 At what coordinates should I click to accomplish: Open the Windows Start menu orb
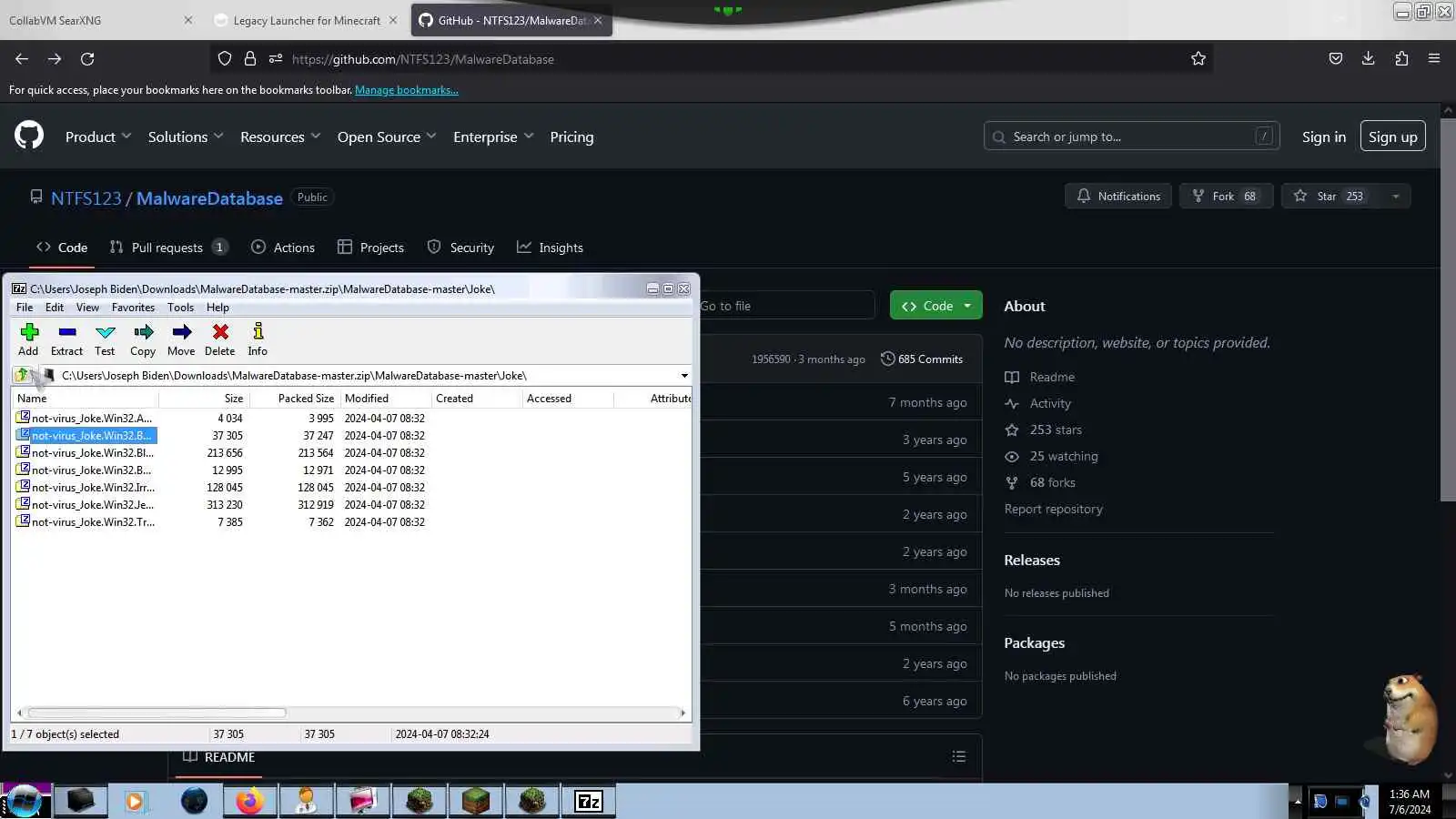click(x=25, y=801)
